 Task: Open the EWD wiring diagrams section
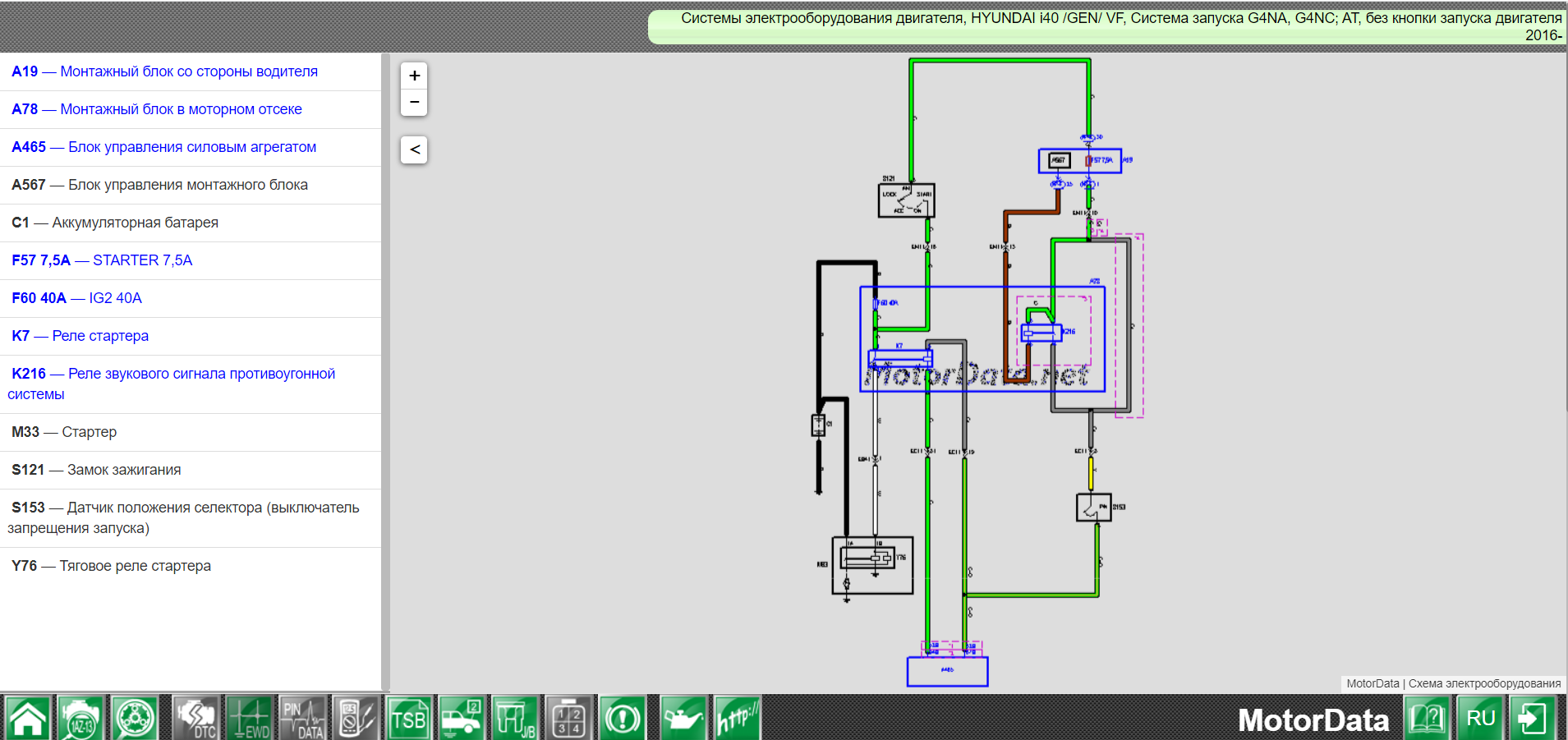[x=249, y=718]
